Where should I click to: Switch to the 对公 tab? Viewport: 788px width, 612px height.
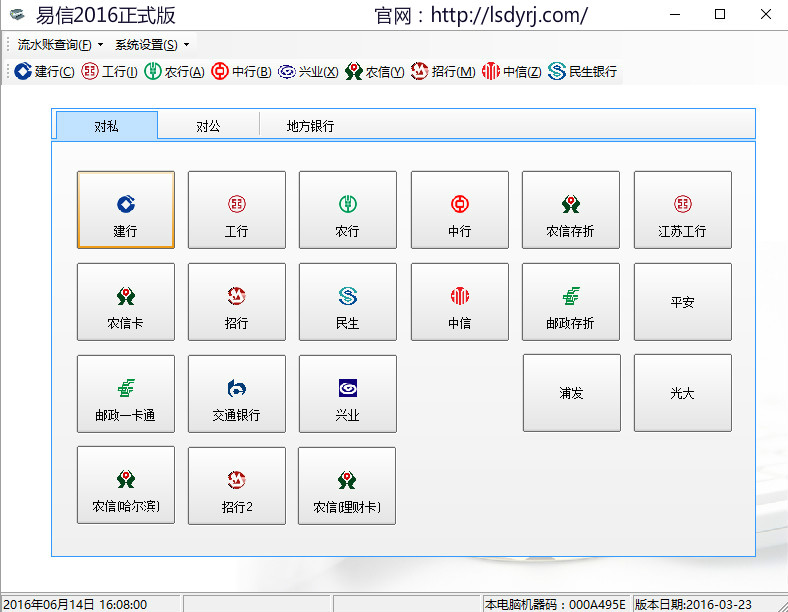208,126
